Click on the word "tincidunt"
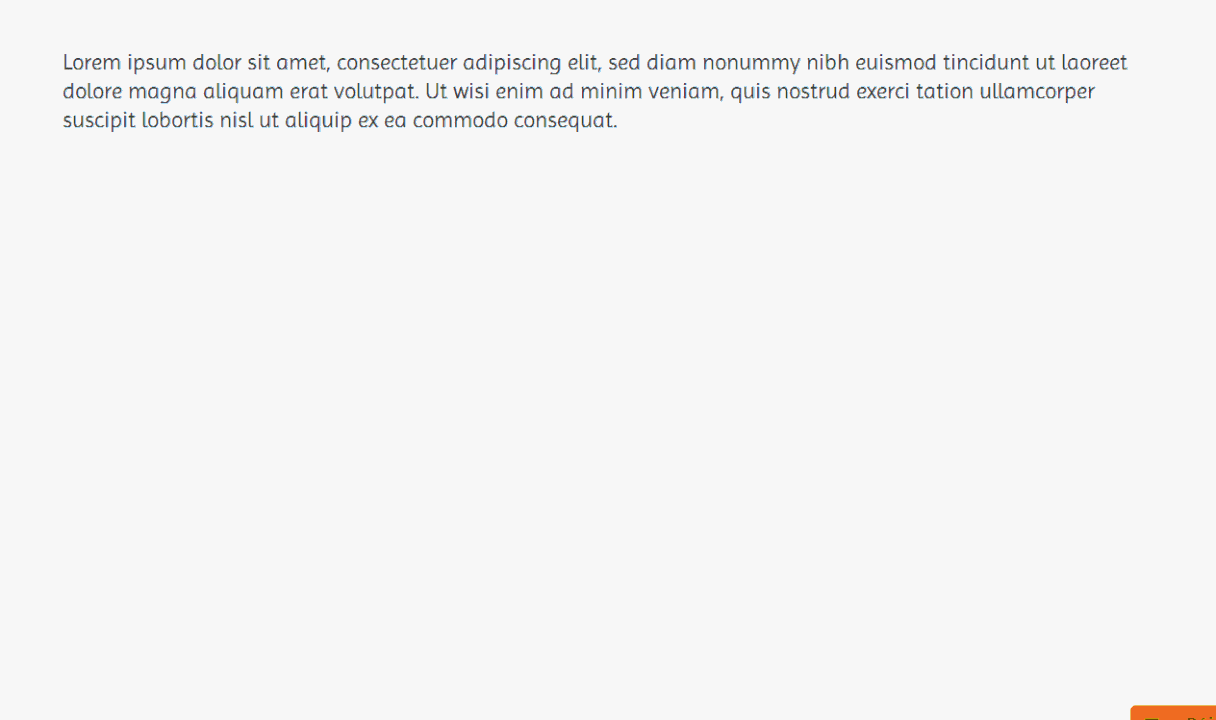The height and width of the screenshot is (720, 1216). [x=985, y=63]
